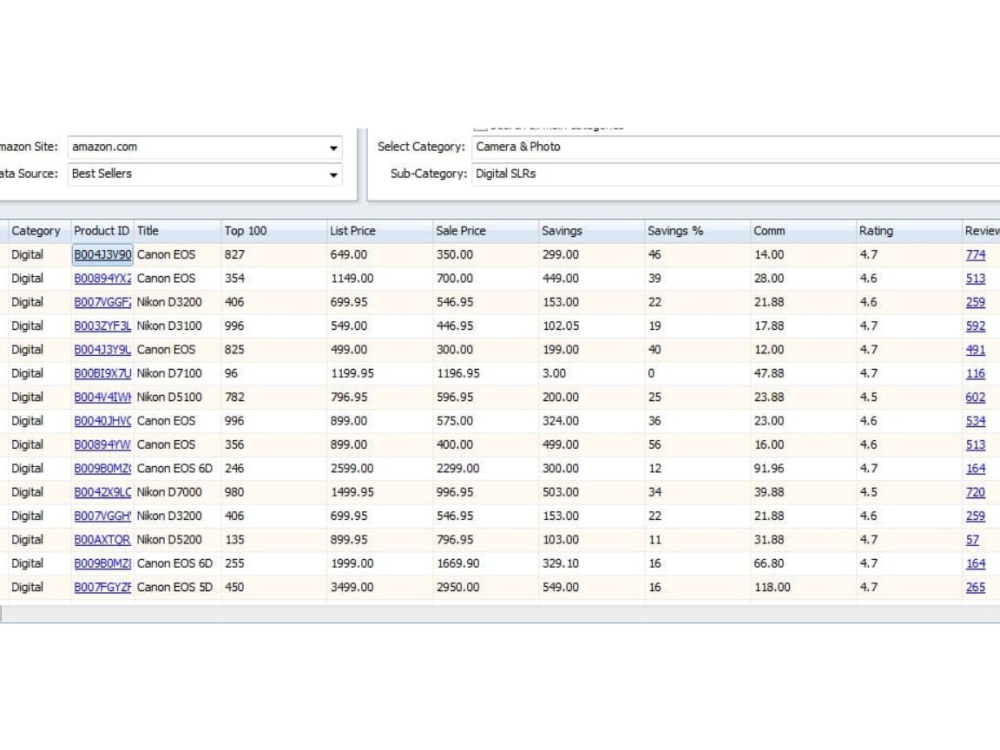Open product link B007VGGF for Nikon D3200
The image size is (1000, 750).
103,302
